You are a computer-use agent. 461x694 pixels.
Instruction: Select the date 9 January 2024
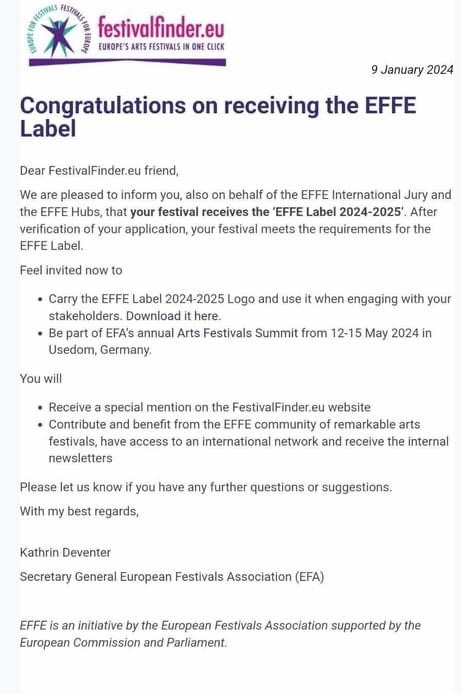[x=412, y=70]
